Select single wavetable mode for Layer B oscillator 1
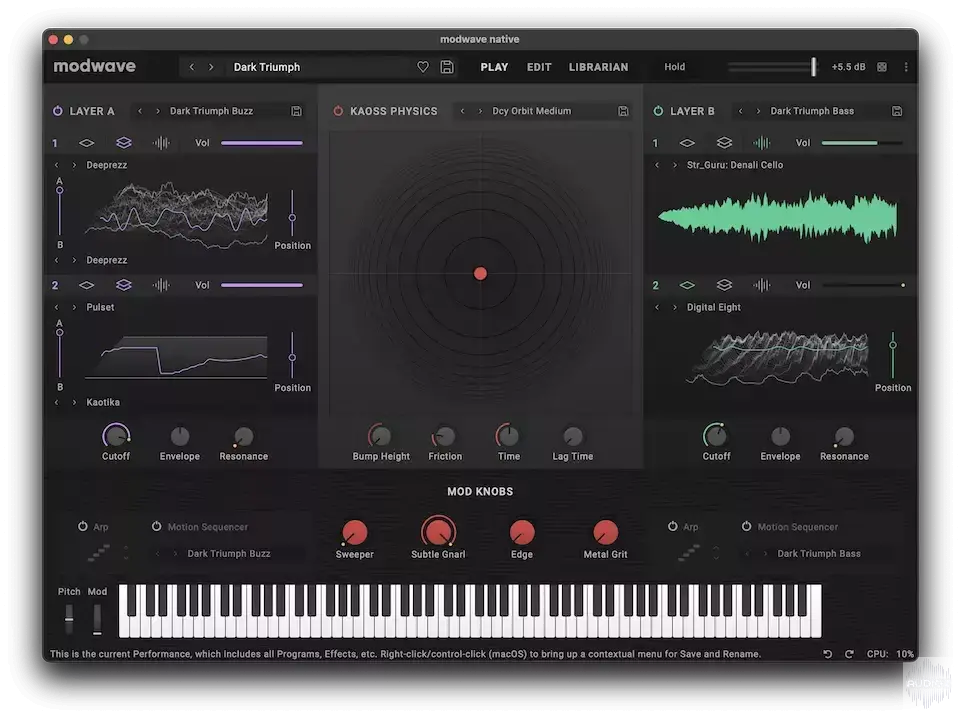Screen dimensions: 961x718 pyautogui.click(x=687, y=143)
